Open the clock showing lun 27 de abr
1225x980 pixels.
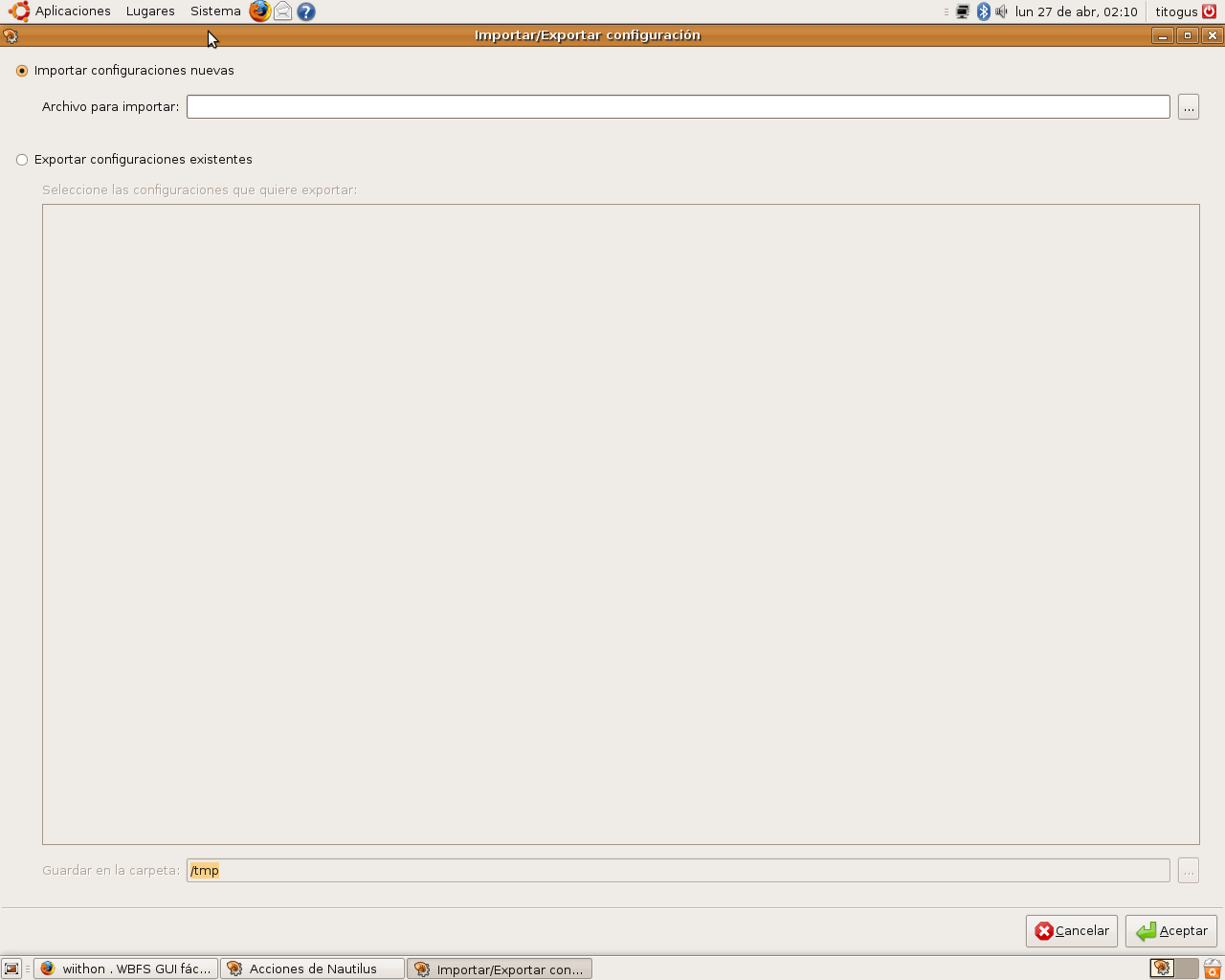point(1077,11)
